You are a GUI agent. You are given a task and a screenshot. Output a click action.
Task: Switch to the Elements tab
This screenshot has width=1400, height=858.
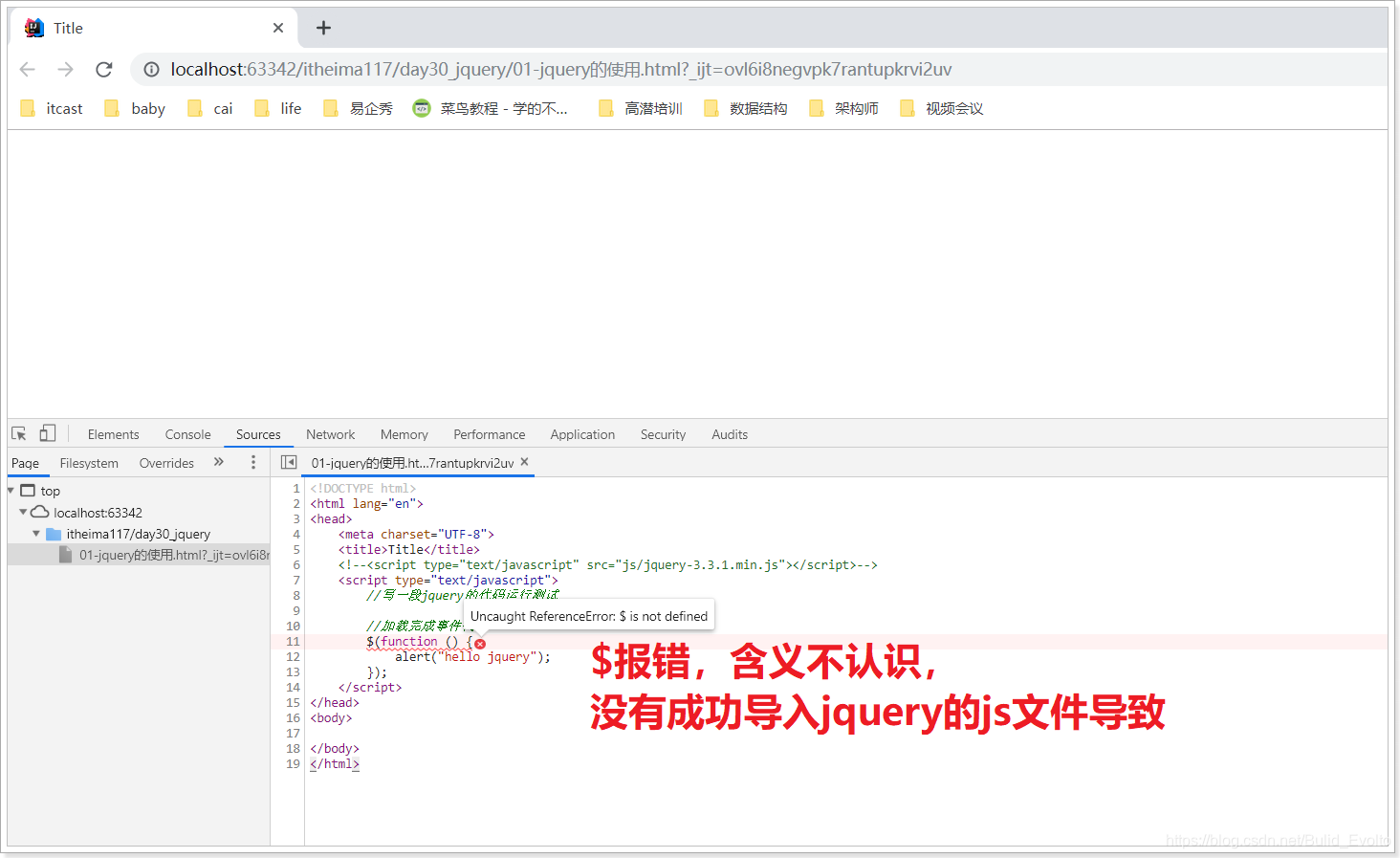[x=113, y=434]
